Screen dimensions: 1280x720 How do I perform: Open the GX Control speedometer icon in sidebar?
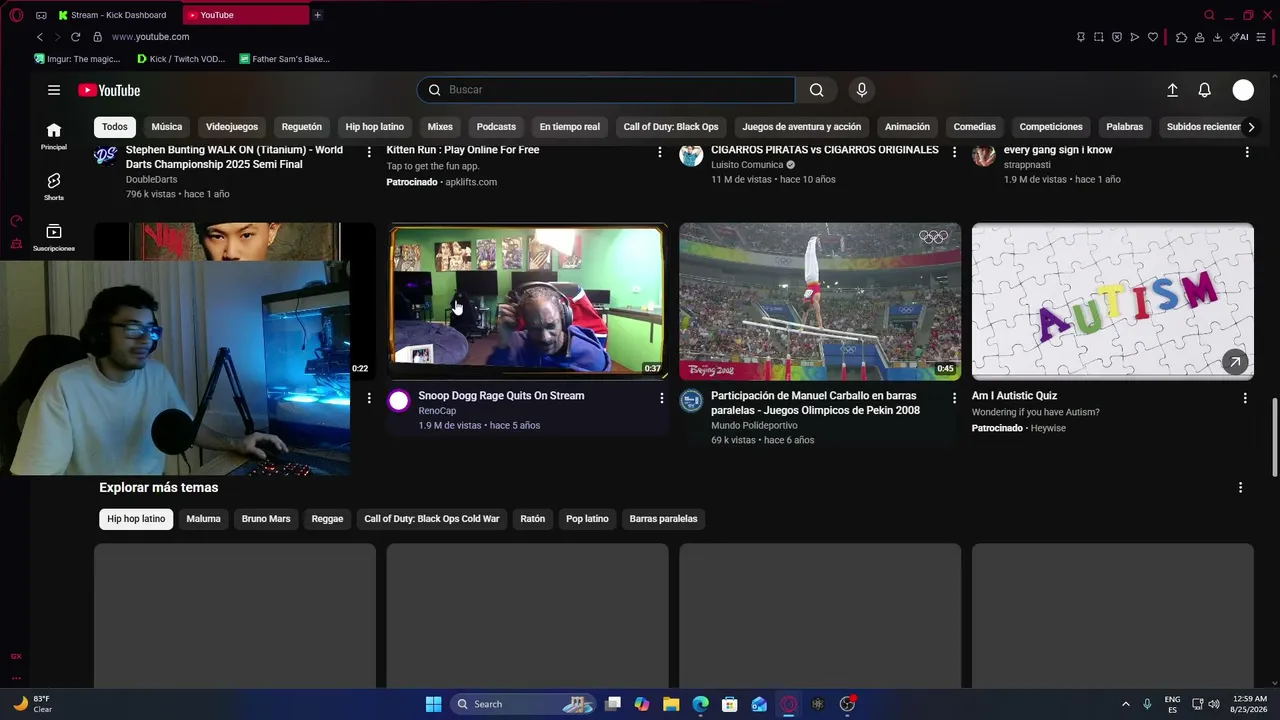point(16,221)
